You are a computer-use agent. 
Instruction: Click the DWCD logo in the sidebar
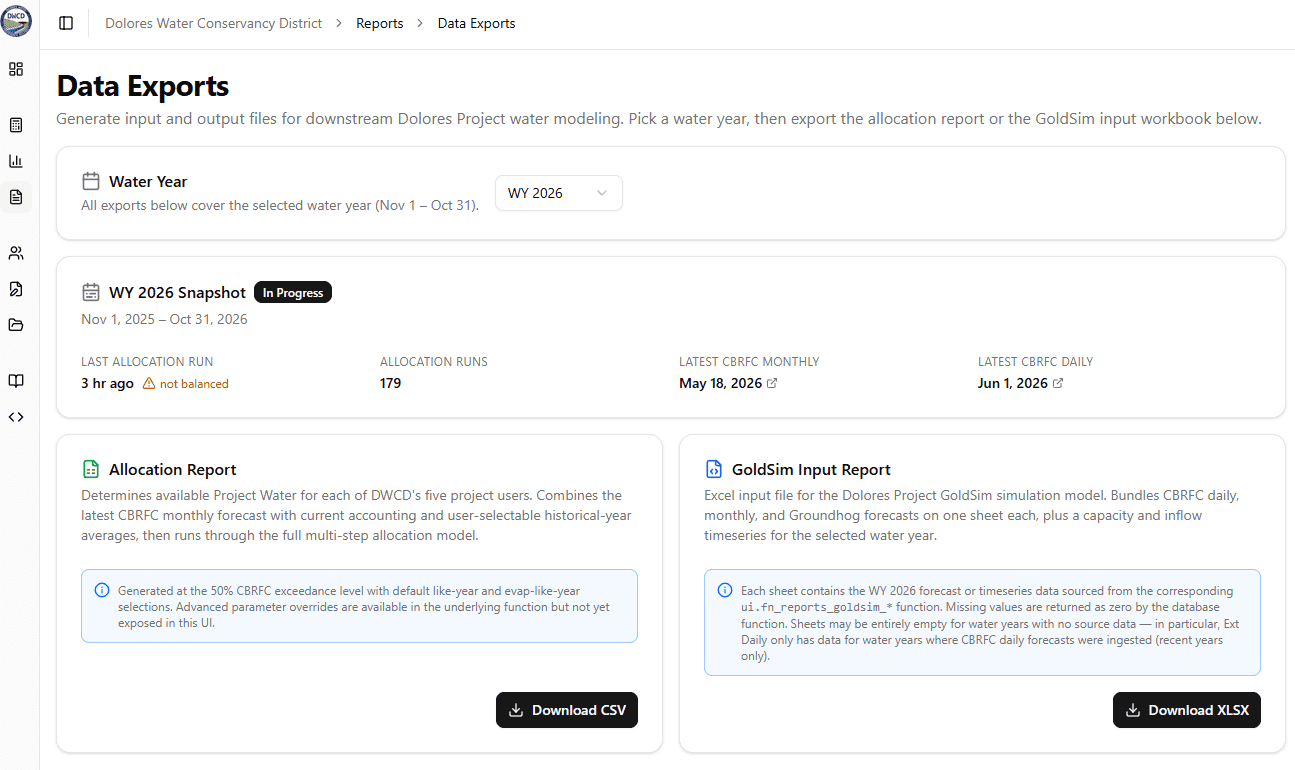point(16,21)
